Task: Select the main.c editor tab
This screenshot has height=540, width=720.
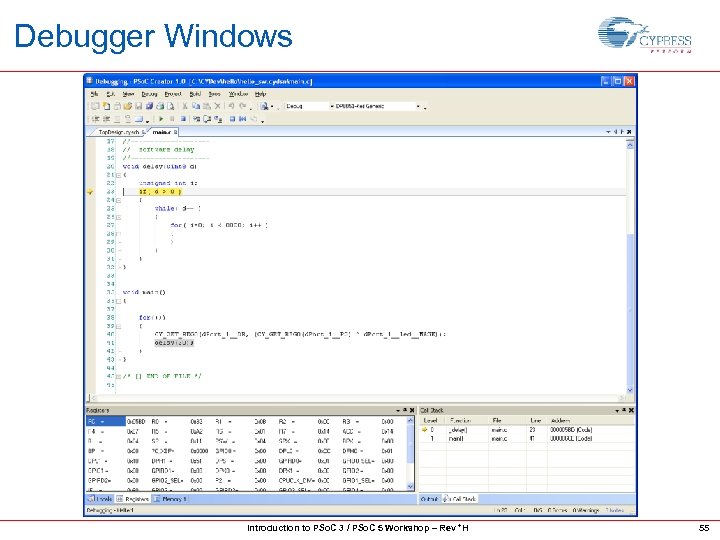Action: point(164,132)
